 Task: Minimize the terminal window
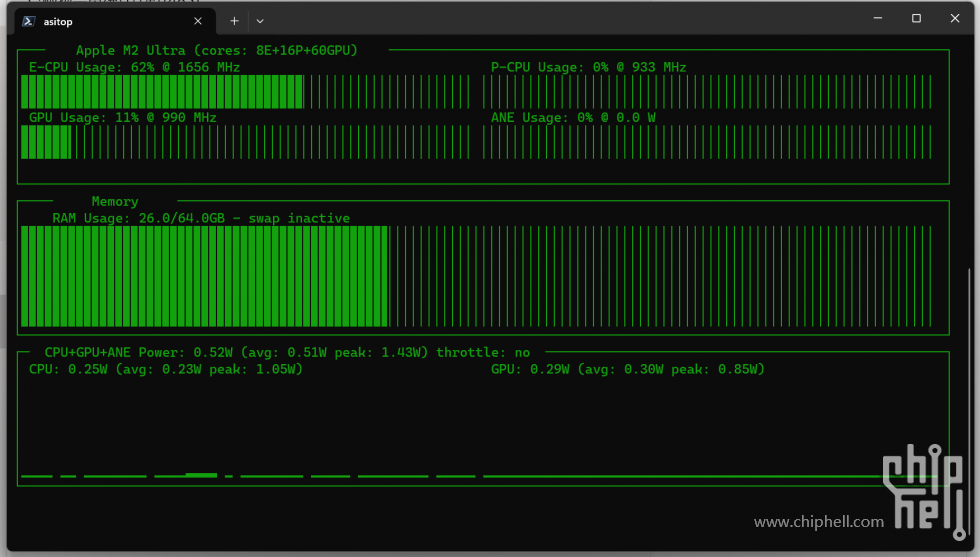coord(878,18)
